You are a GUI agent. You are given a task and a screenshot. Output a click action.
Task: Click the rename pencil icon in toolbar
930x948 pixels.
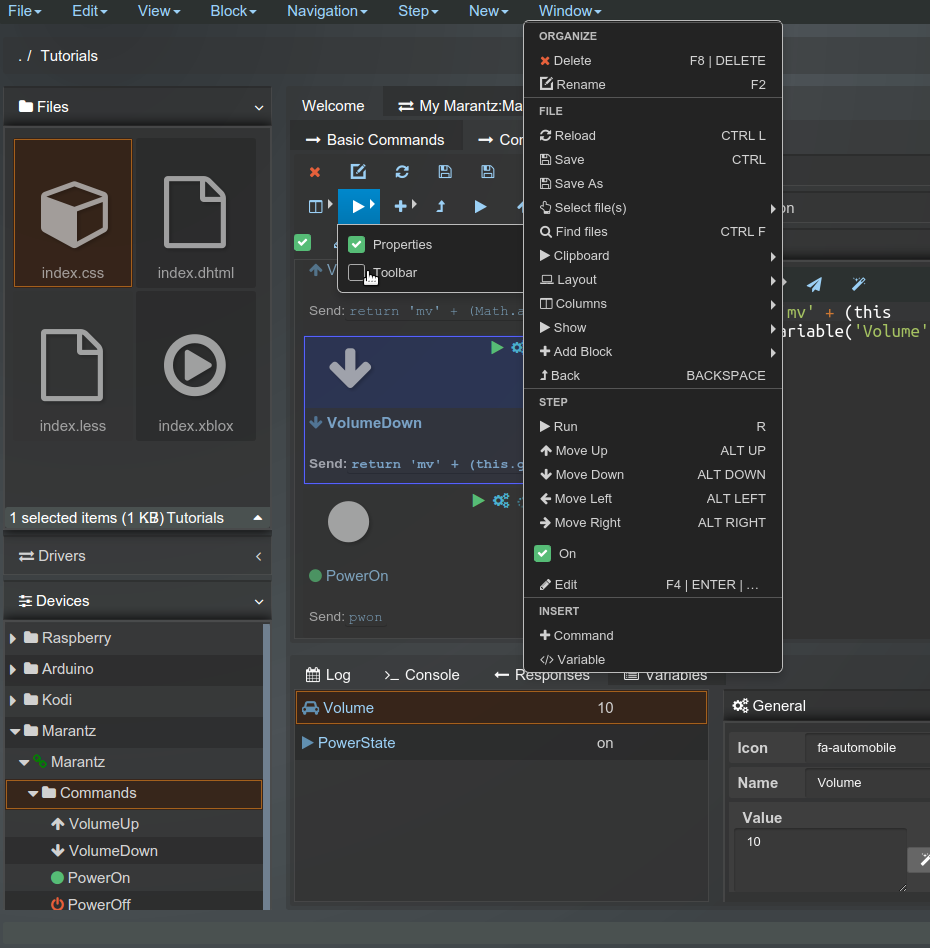tap(358, 172)
